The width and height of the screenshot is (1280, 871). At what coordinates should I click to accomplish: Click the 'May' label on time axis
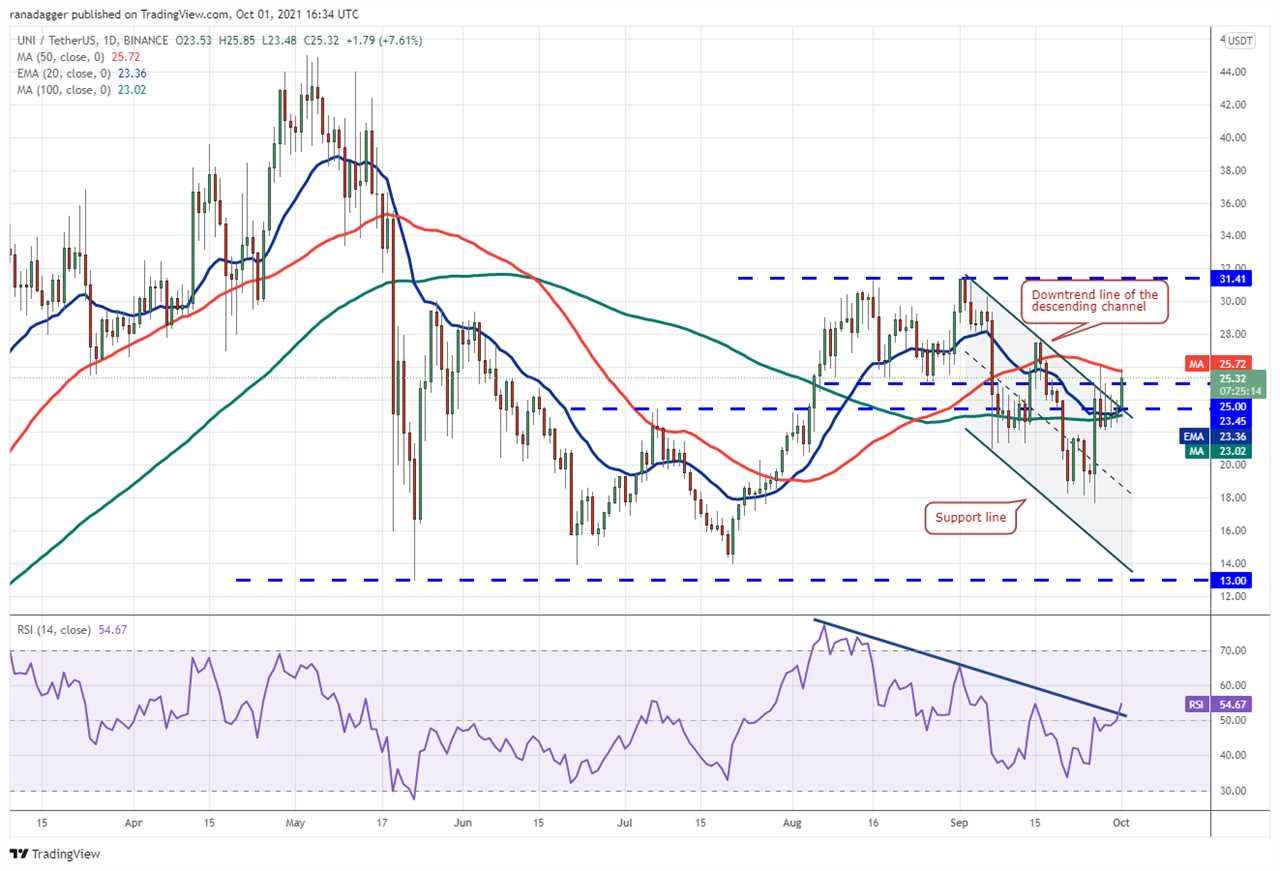(x=297, y=823)
